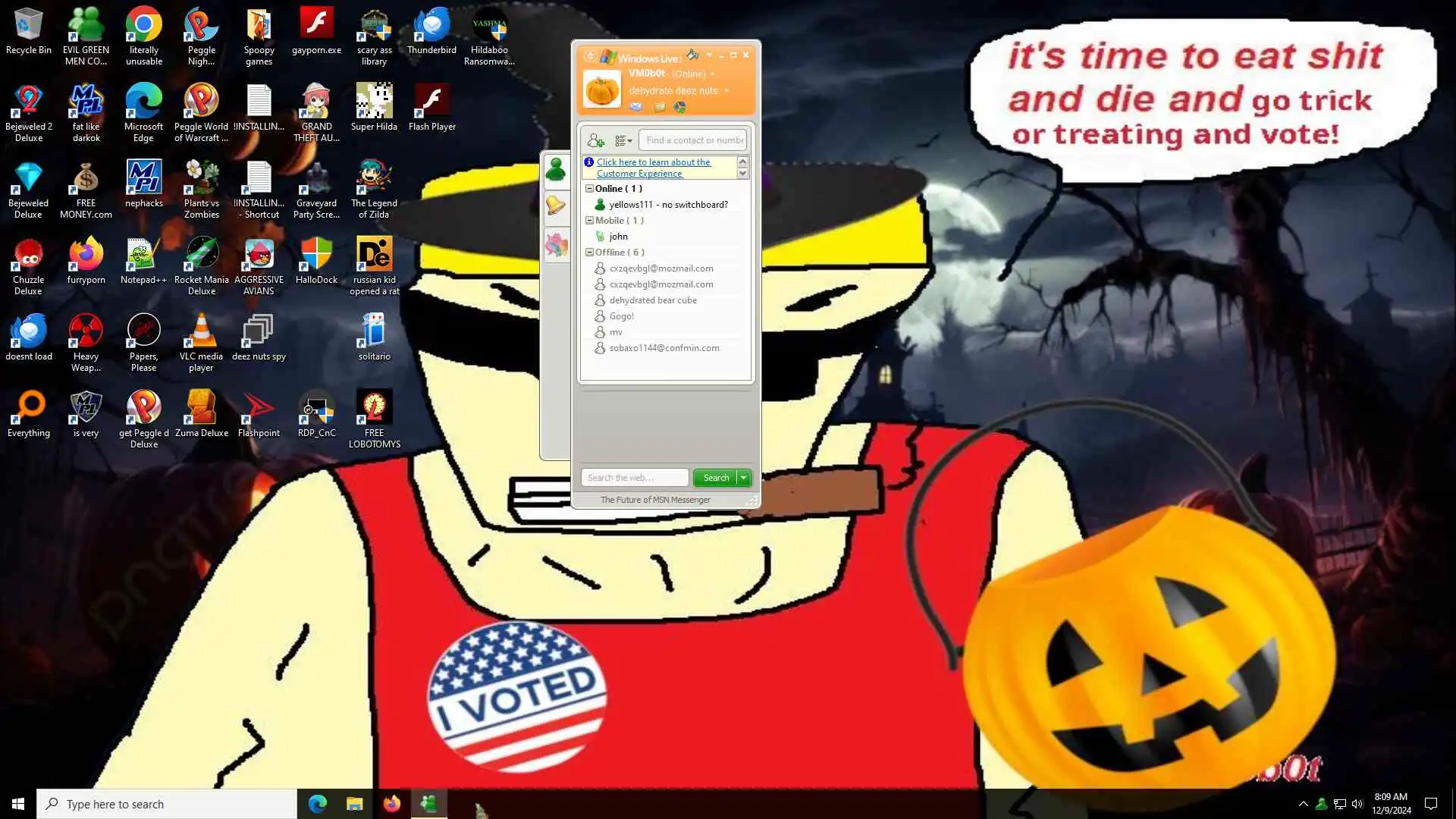The height and width of the screenshot is (819, 1456).
Task: Open the email inbox envelope icon
Action: tap(635, 107)
